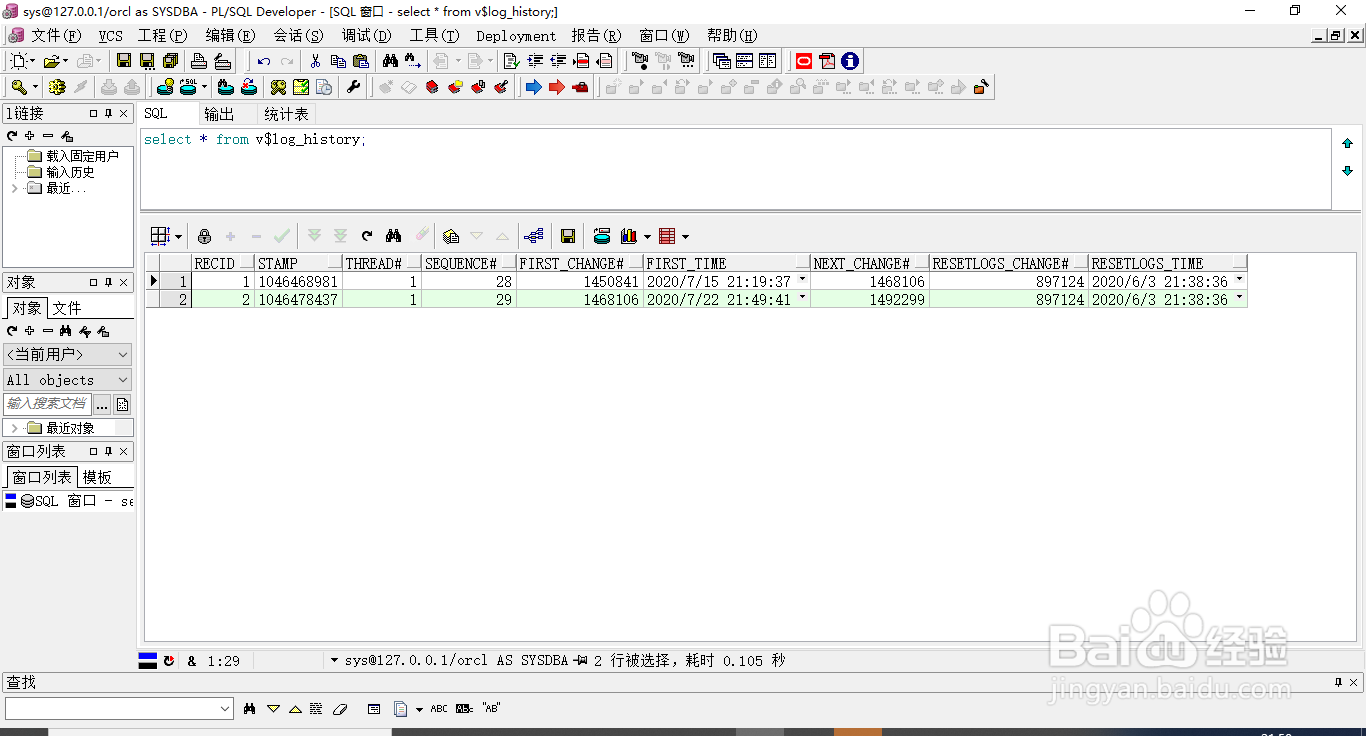
Task: Click the New file icon in top toolbar
Action: [19, 61]
